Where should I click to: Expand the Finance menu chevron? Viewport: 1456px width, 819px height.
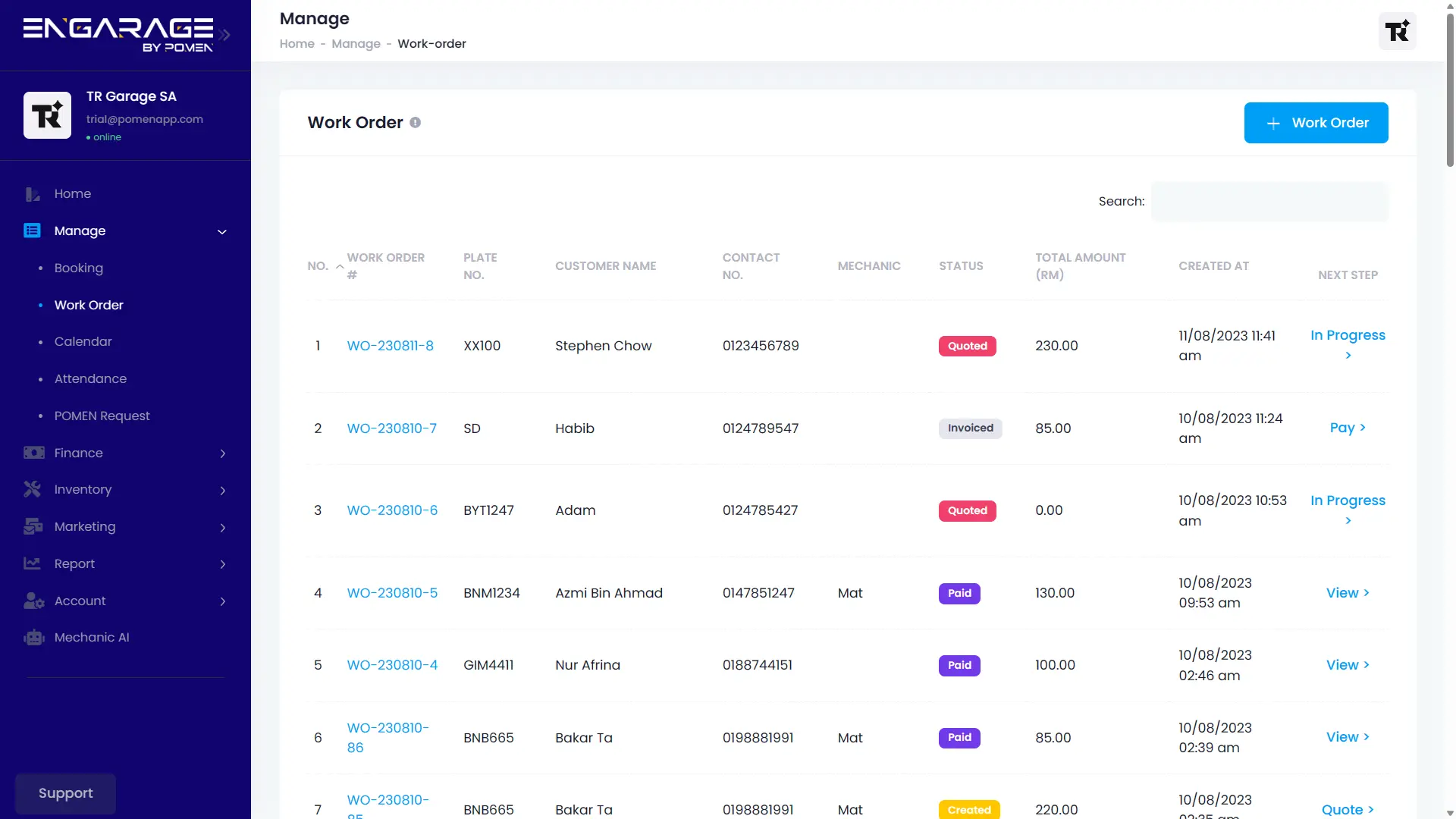[x=223, y=453]
